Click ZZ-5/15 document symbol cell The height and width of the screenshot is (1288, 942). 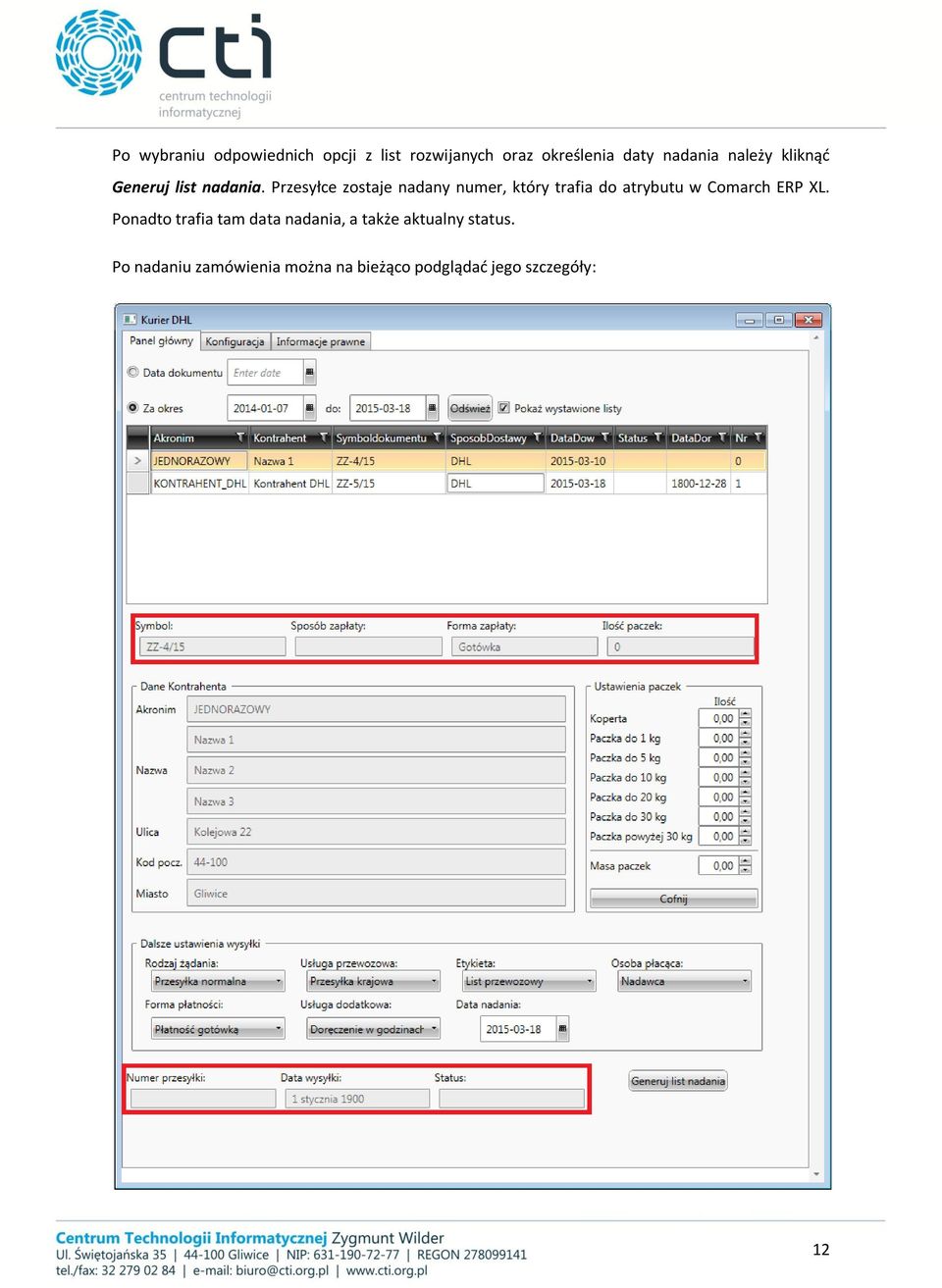click(389, 484)
